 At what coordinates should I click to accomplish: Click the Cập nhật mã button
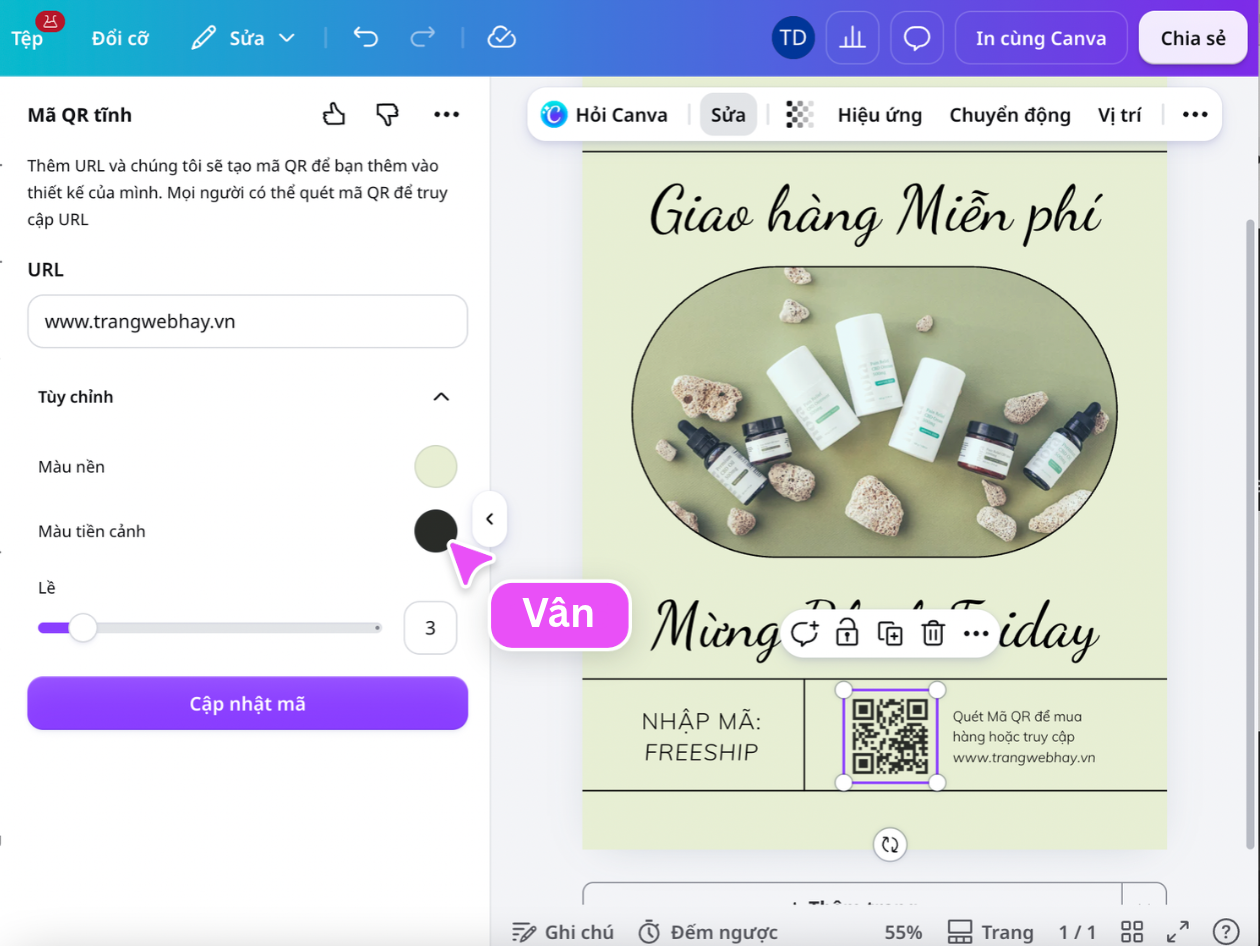click(x=247, y=704)
